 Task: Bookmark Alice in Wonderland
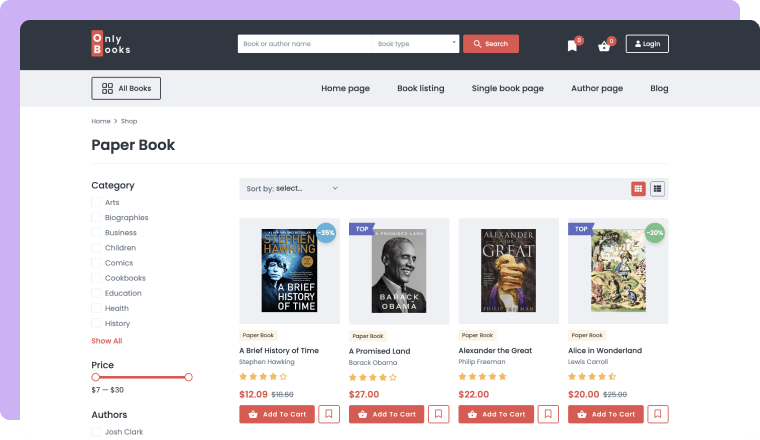[657, 414]
